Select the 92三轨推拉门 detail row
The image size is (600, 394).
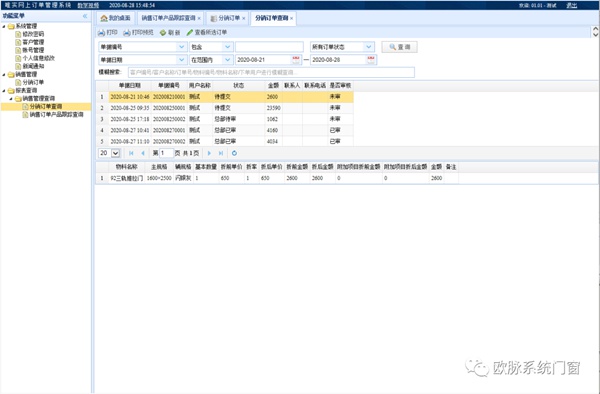click(277, 178)
